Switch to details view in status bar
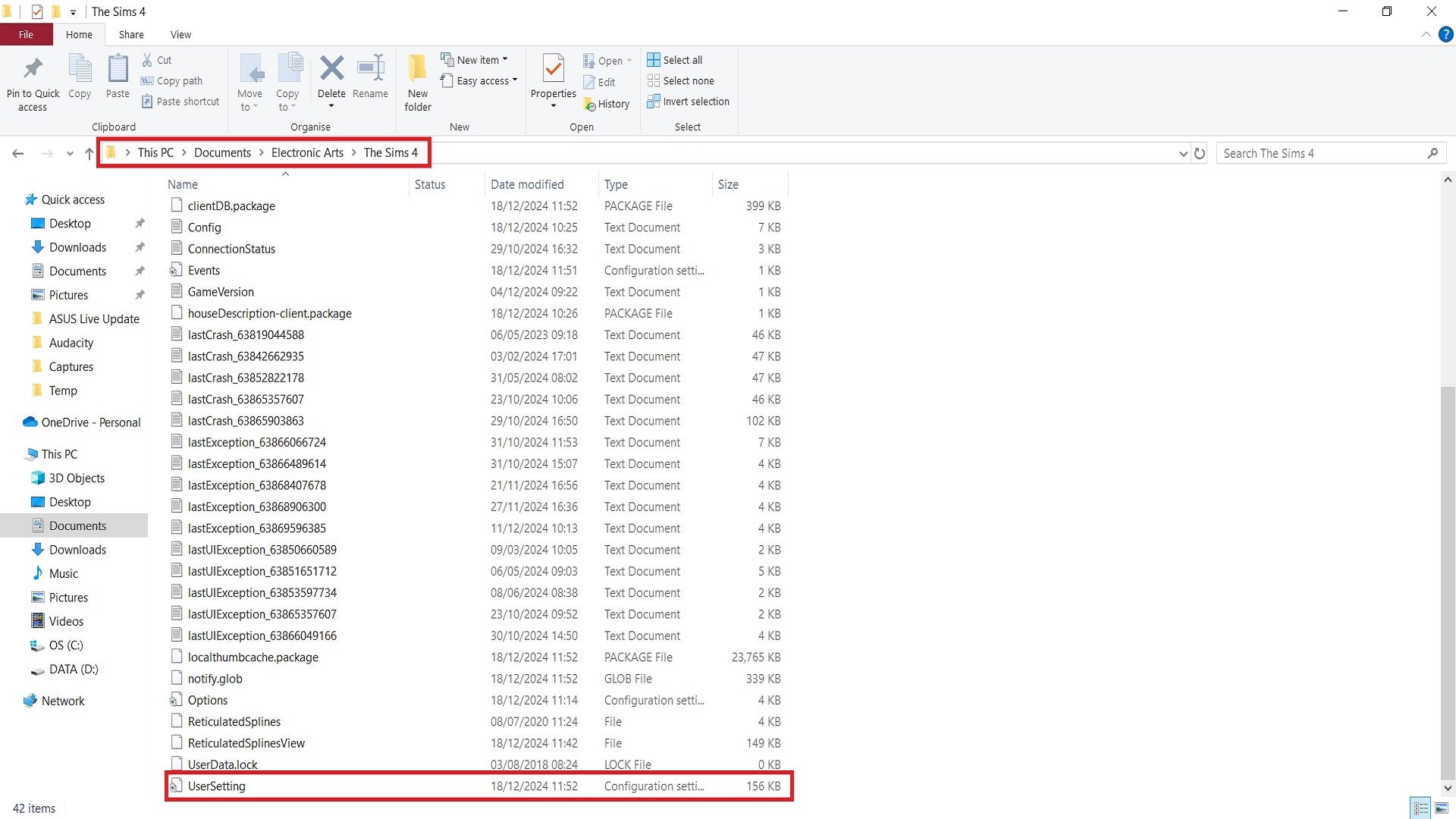This screenshot has height=819, width=1456. point(1422,808)
